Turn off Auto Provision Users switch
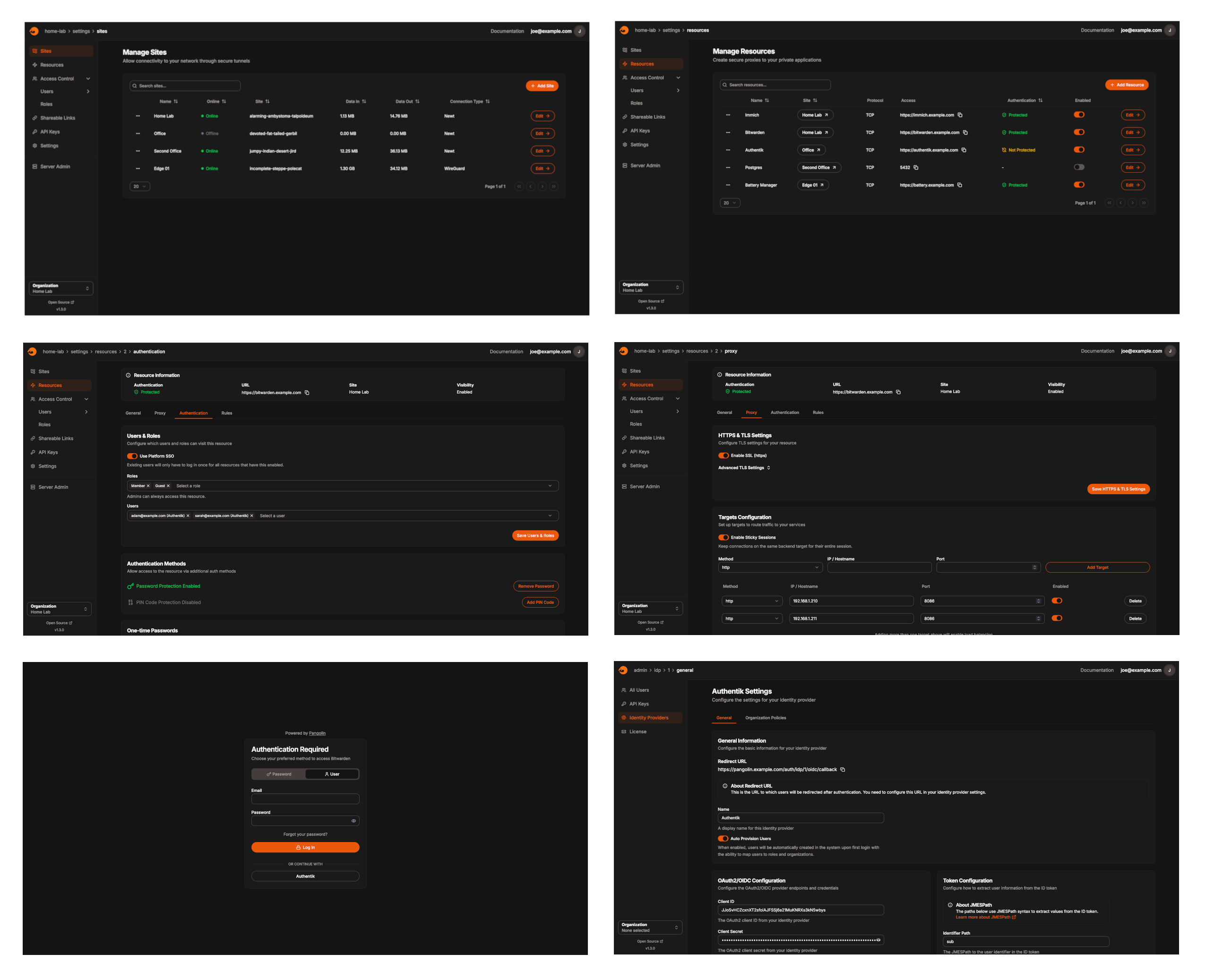This screenshot has height=980, width=1206. coord(723,838)
